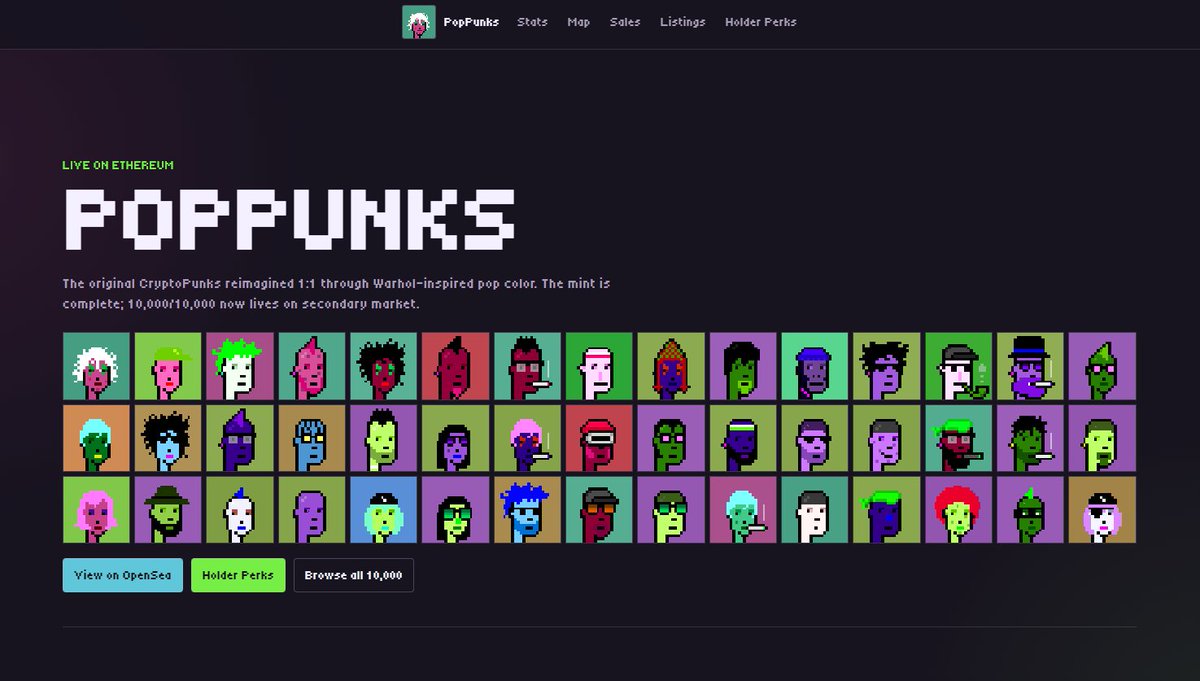The width and height of the screenshot is (1200, 681).
Task: Open the Stats page
Action: coord(532,22)
